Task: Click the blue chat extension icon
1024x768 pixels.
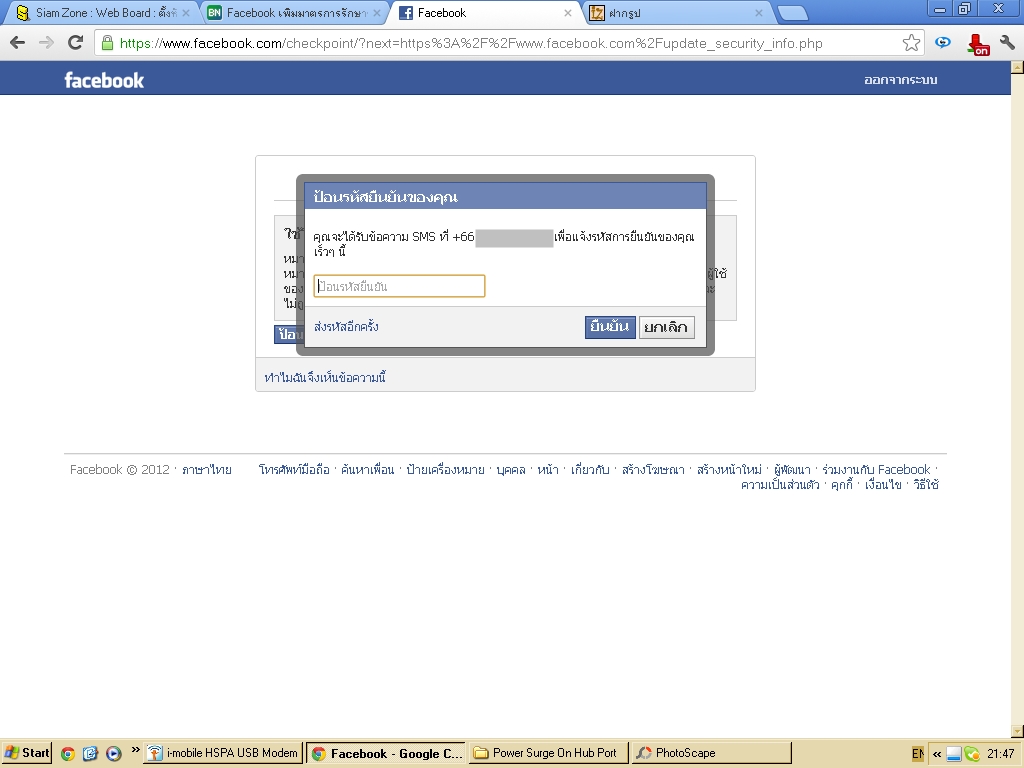Action: 942,43
